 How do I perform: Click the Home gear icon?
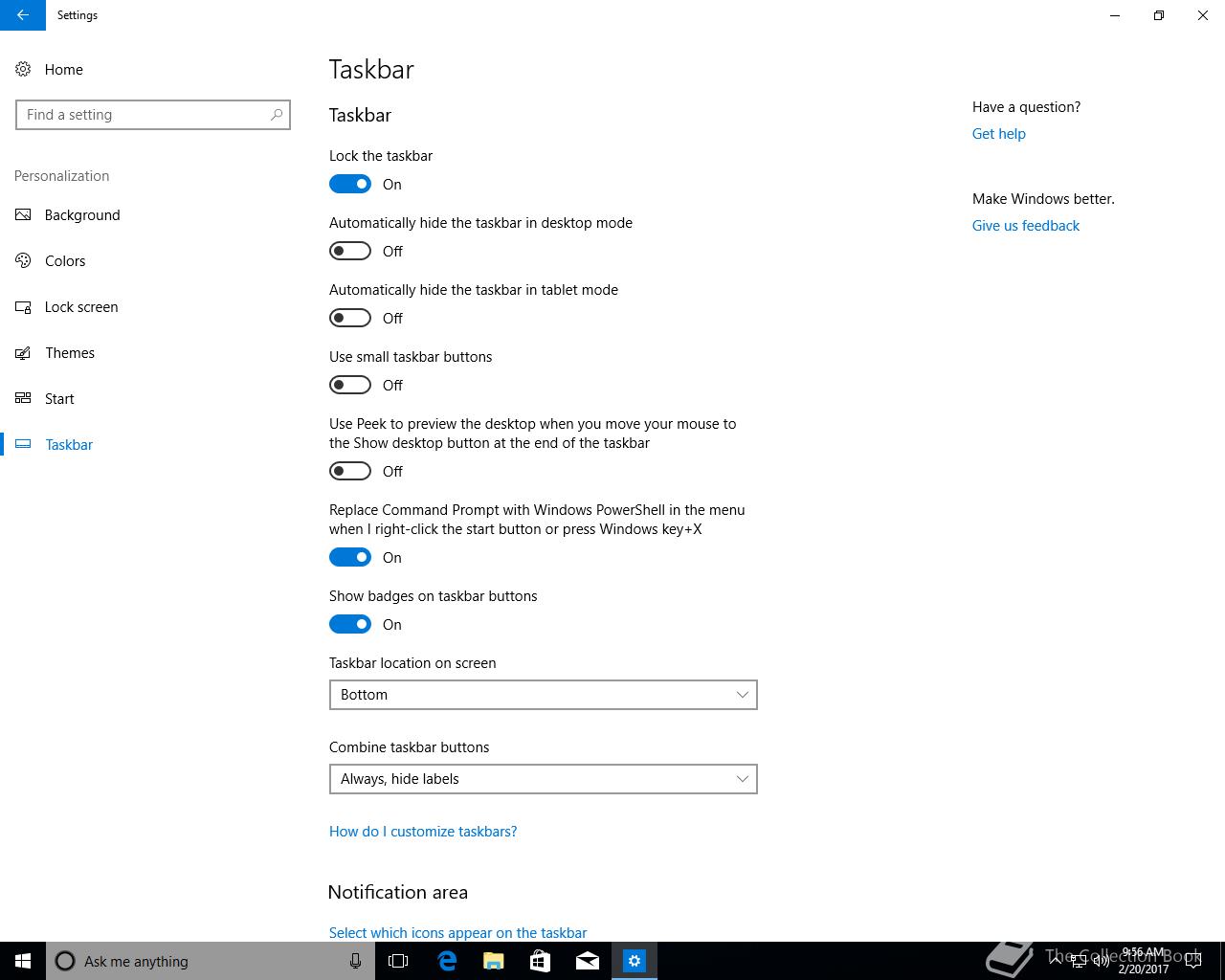point(23,69)
